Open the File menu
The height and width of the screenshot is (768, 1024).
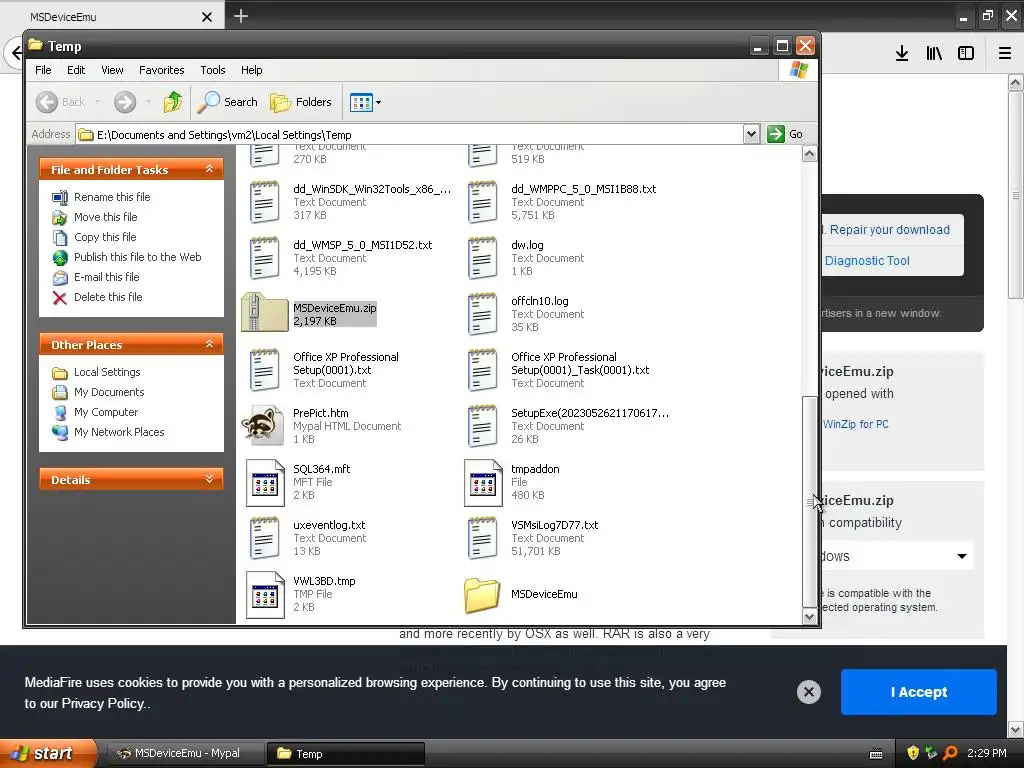click(43, 70)
